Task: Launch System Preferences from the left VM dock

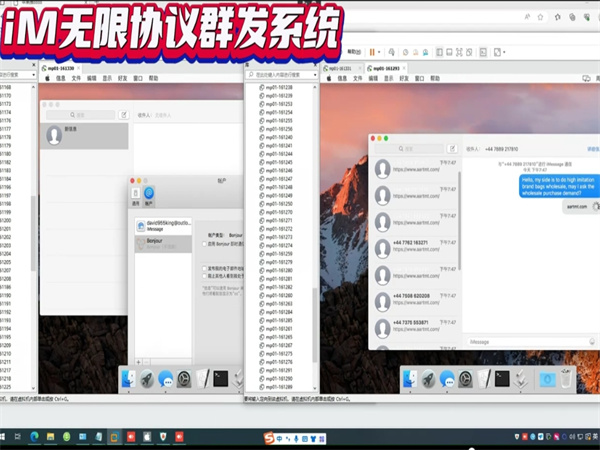Action: coord(185,378)
